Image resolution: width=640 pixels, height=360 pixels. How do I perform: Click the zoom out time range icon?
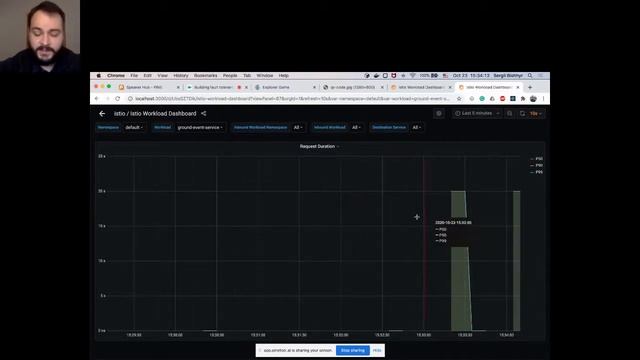509,113
